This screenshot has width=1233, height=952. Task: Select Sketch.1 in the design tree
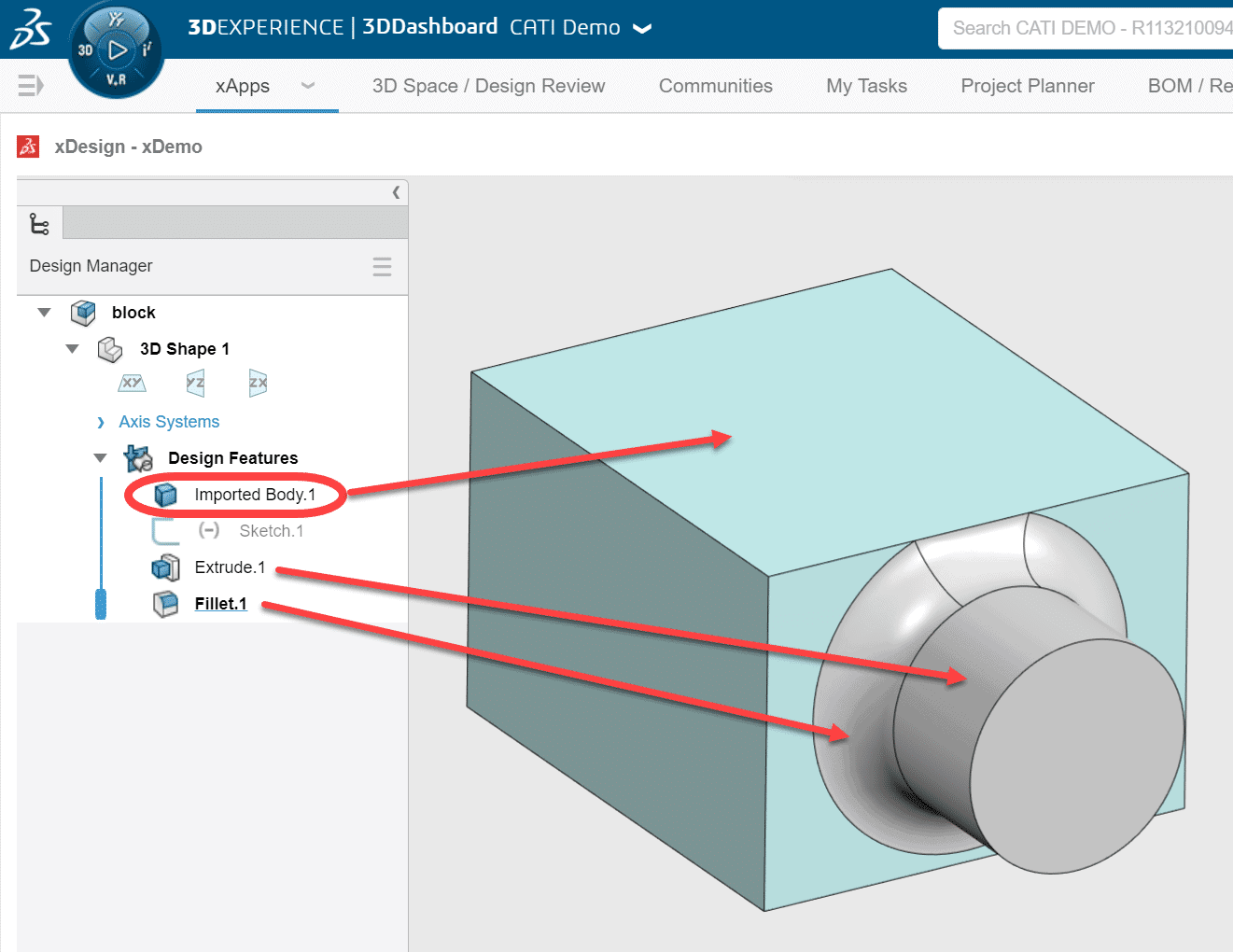272,531
